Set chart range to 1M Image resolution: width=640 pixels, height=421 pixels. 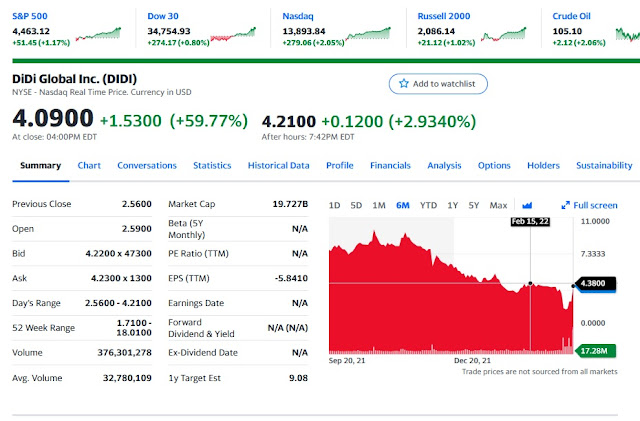[379, 205]
